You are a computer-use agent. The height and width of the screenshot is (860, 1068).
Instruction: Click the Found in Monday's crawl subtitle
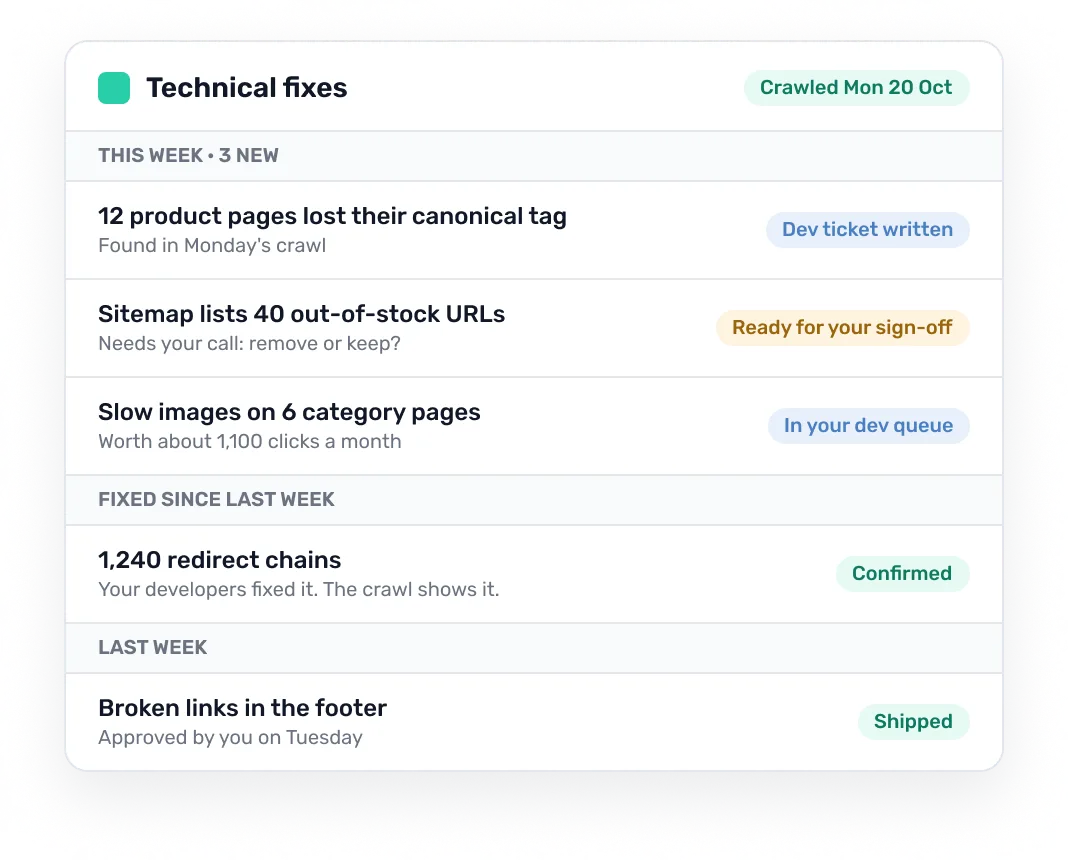coord(212,245)
